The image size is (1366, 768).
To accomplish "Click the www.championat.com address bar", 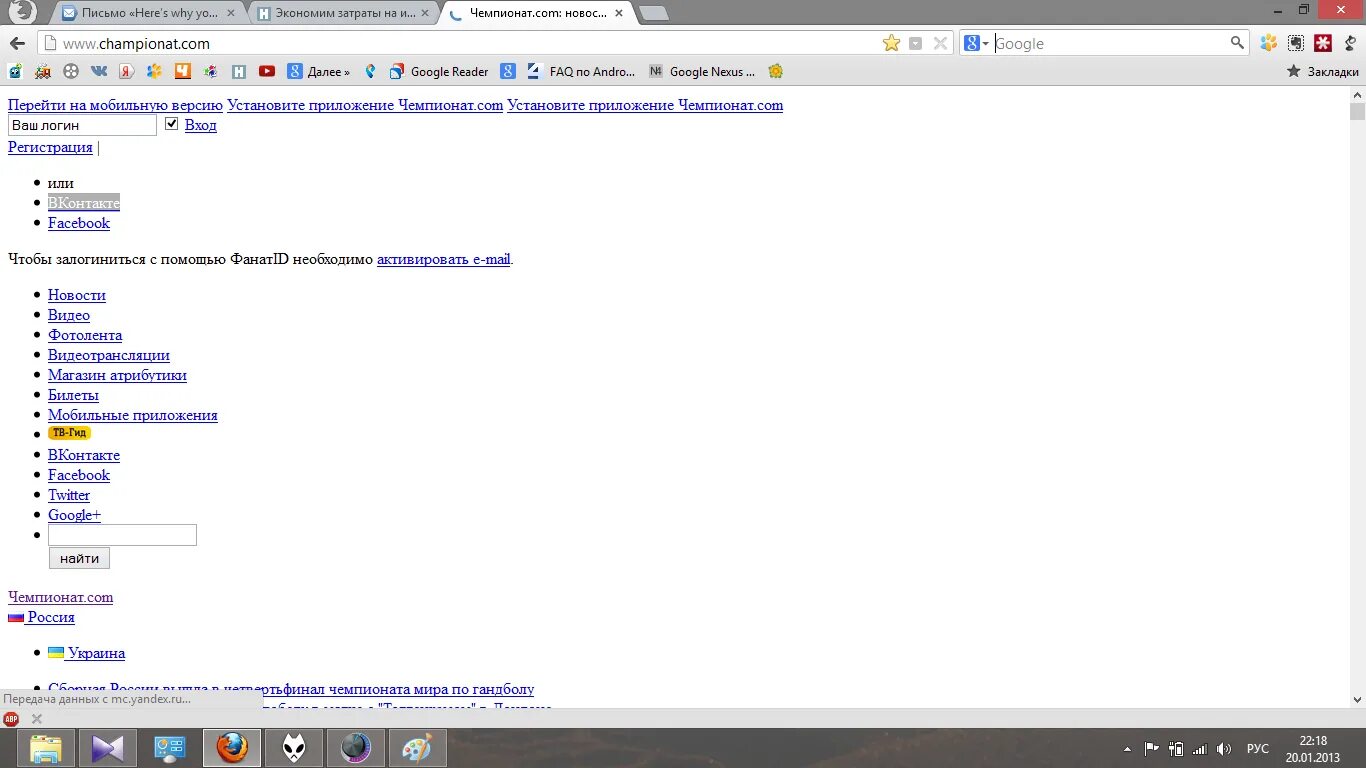I will (x=458, y=43).
